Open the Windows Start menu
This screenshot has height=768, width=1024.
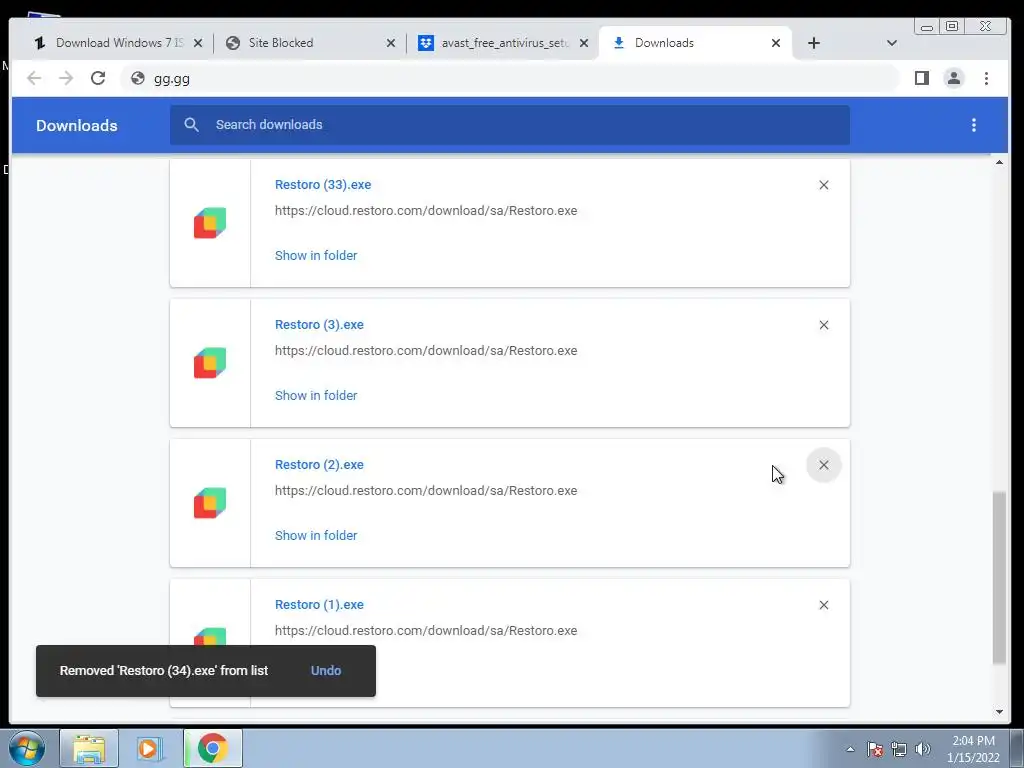point(27,748)
